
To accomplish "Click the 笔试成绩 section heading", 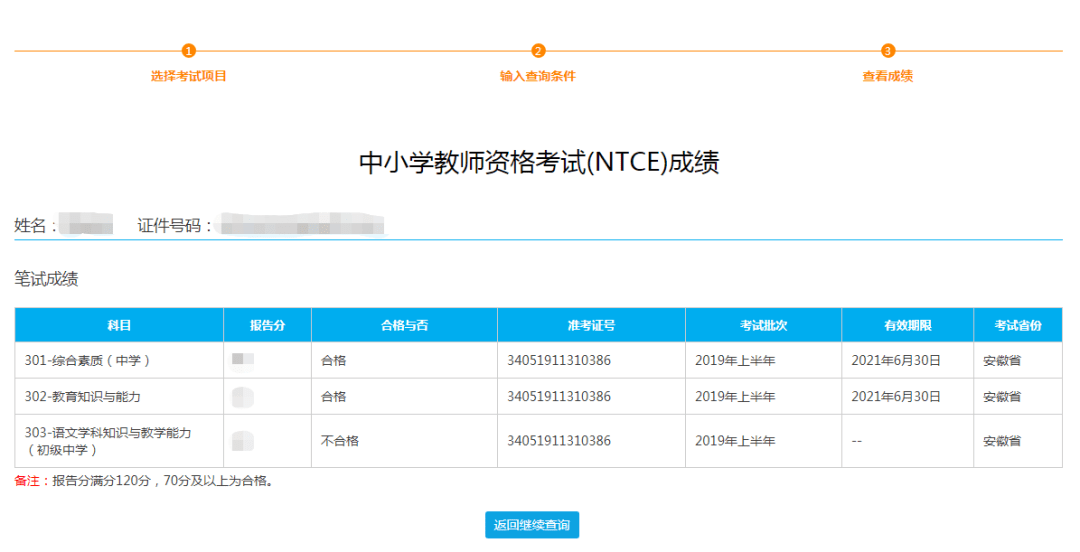I will pos(46,280).
